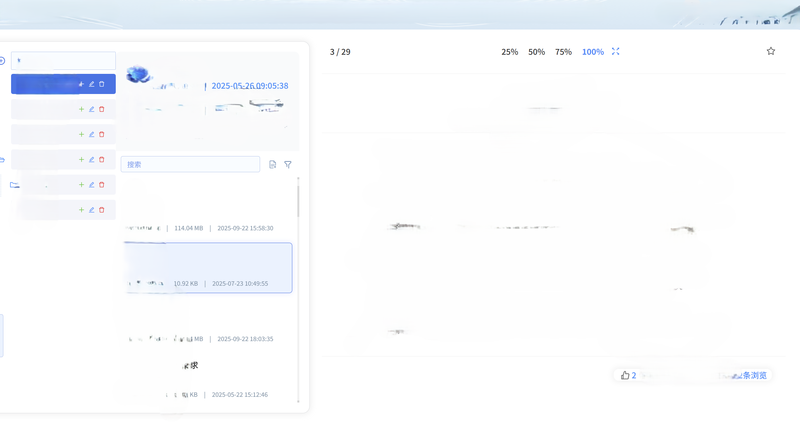
Task: Click the star favorite icon
Action: coord(770,51)
